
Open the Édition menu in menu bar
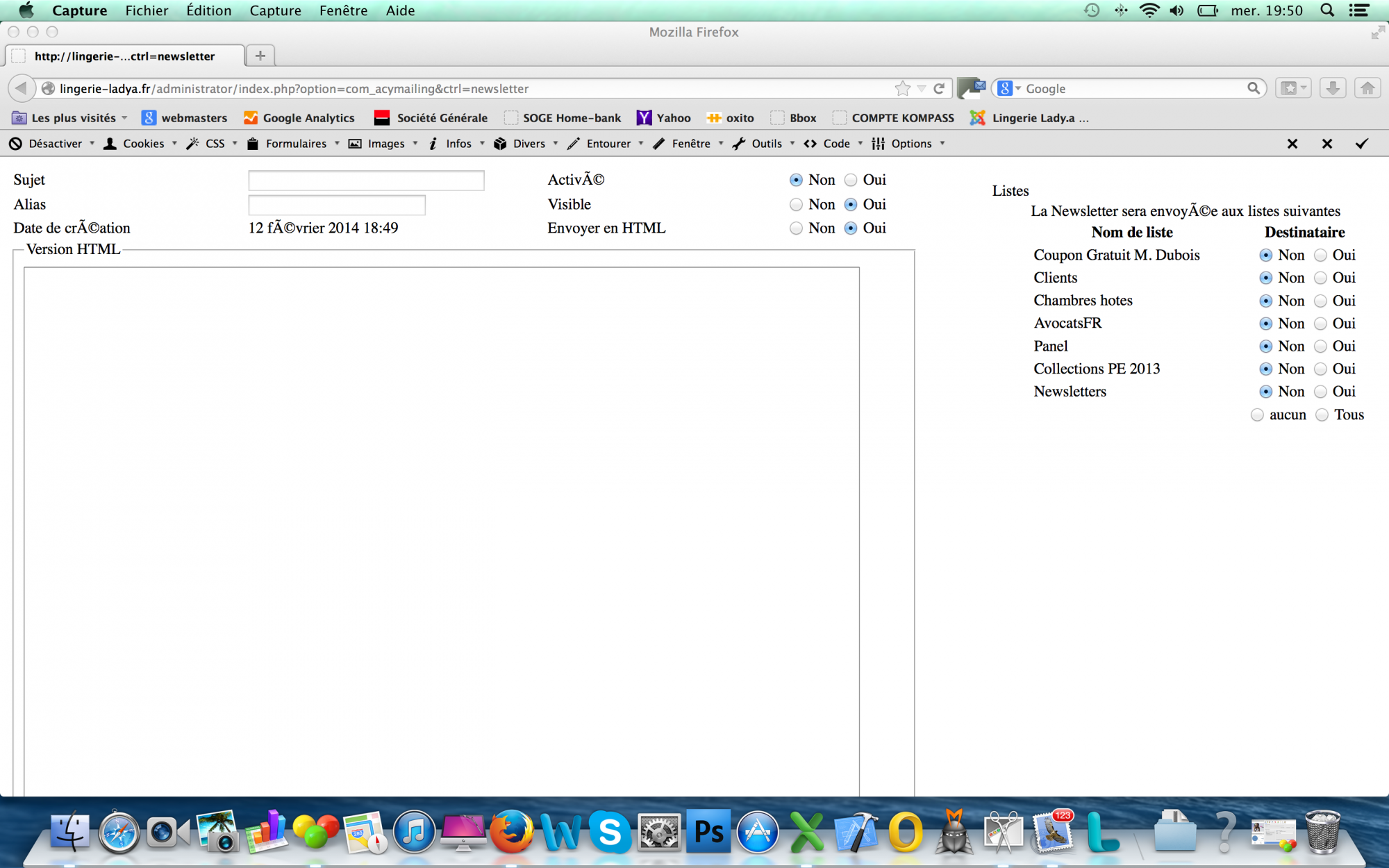coord(208,10)
